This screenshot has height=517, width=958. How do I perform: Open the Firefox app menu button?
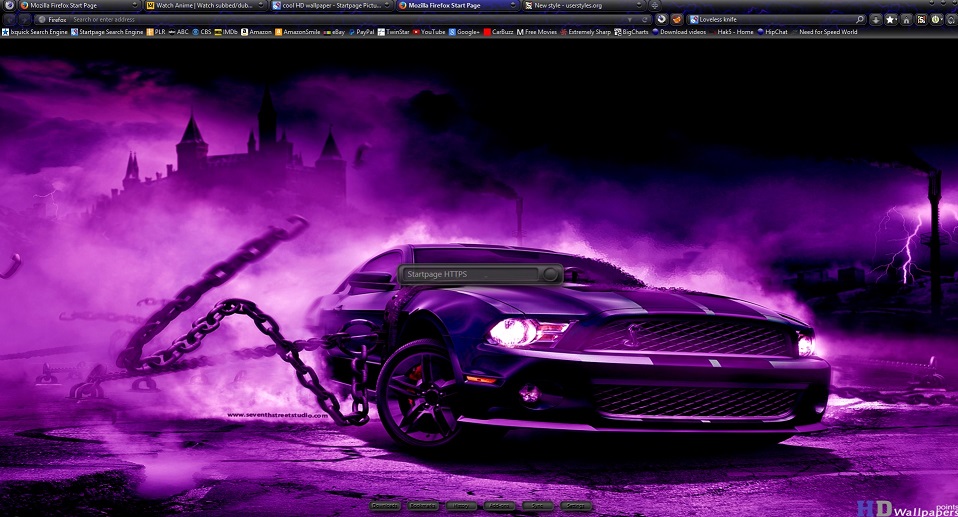click(x=9, y=6)
